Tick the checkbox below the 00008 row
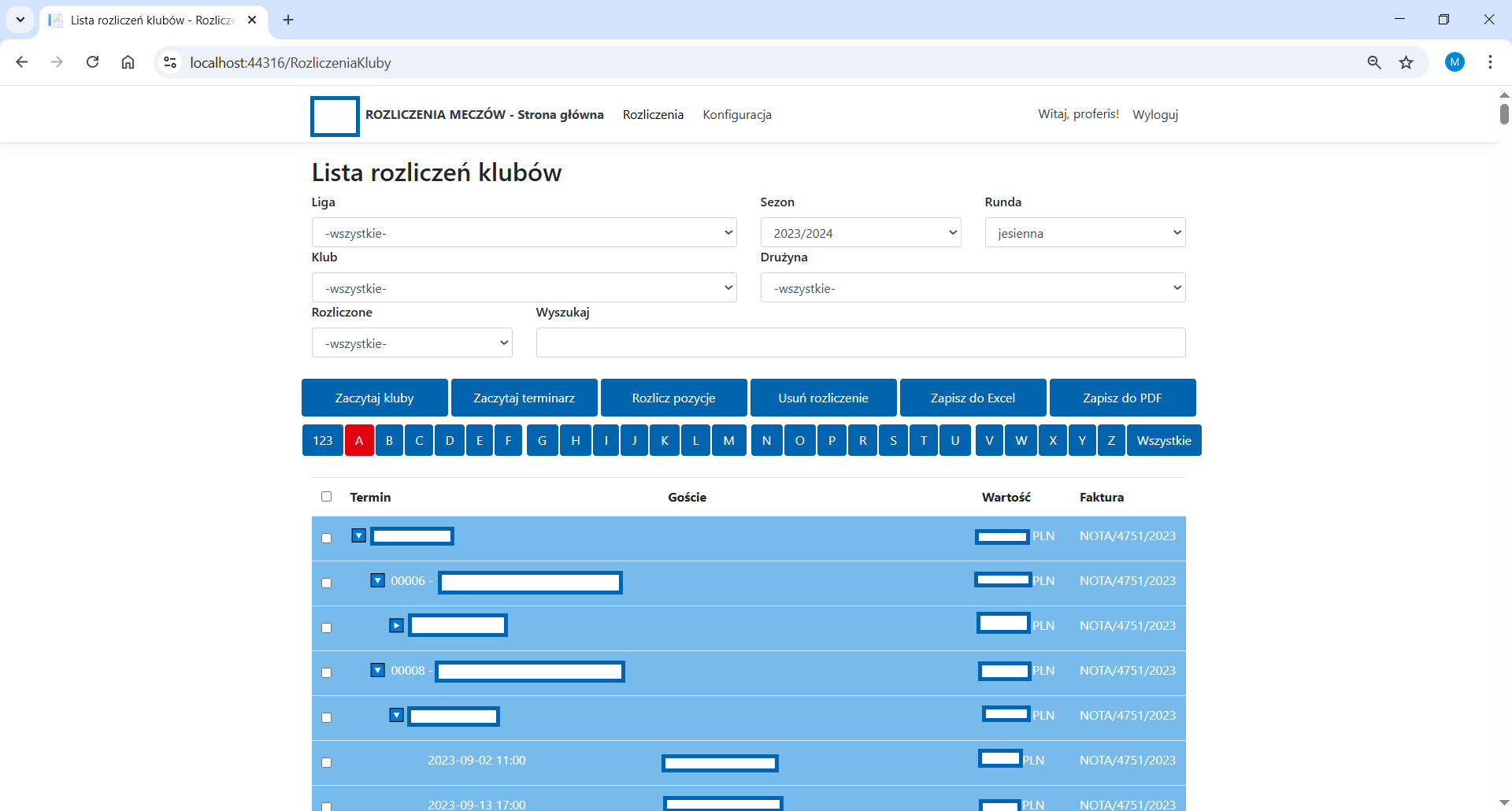The height and width of the screenshot is (811, 1512). (x=326, y=718)
